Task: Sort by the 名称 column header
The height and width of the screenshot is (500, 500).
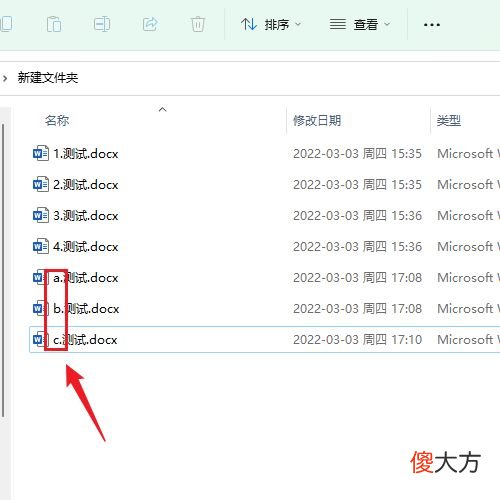Action: [57, 120]
